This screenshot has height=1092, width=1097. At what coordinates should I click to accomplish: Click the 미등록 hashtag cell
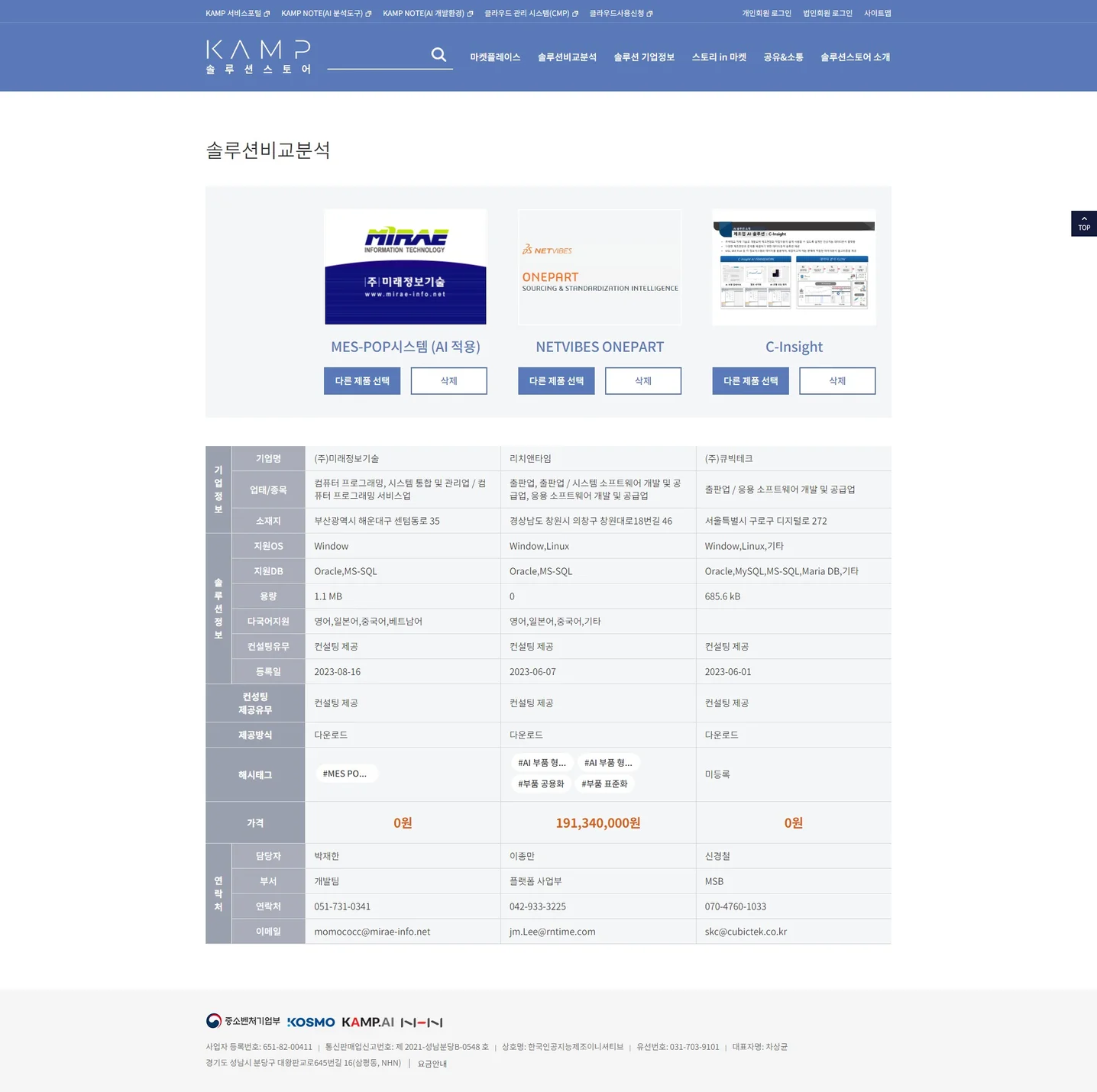717,774
